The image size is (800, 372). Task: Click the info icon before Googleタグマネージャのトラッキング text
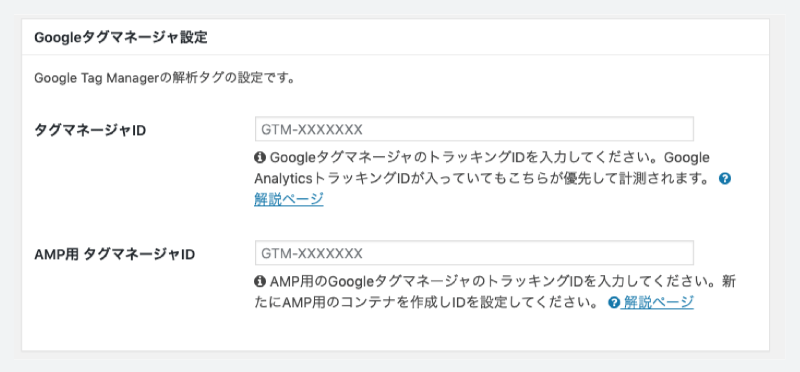point(260,157)
